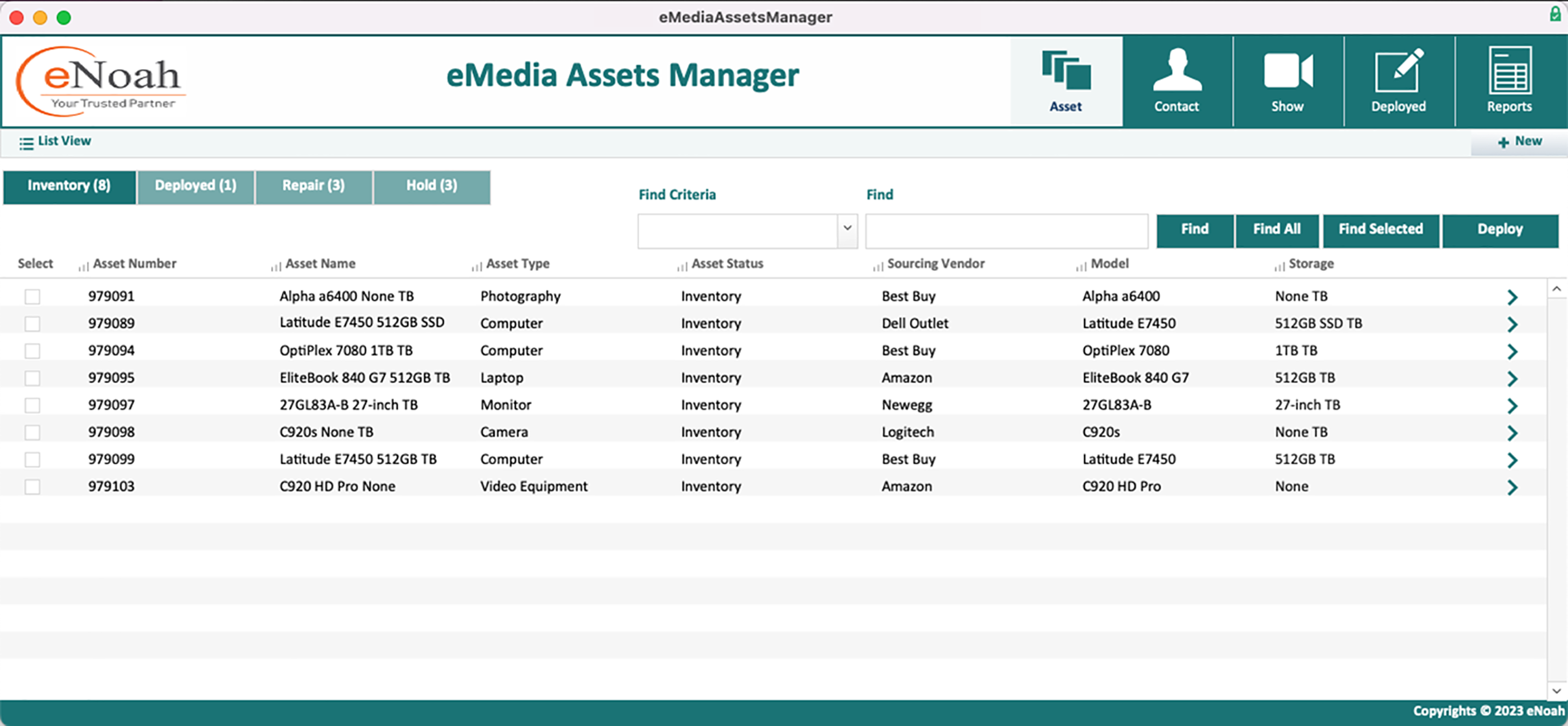
Task: Click the Deploy button
Action: point(1500,230)
